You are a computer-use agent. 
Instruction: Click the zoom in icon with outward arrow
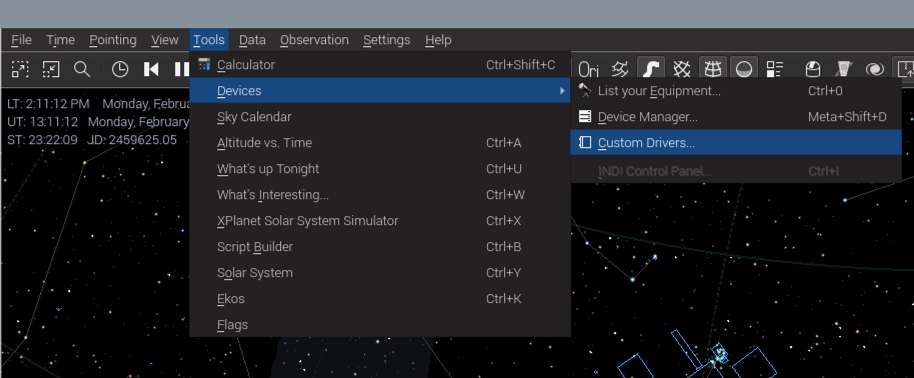[20, 69]
